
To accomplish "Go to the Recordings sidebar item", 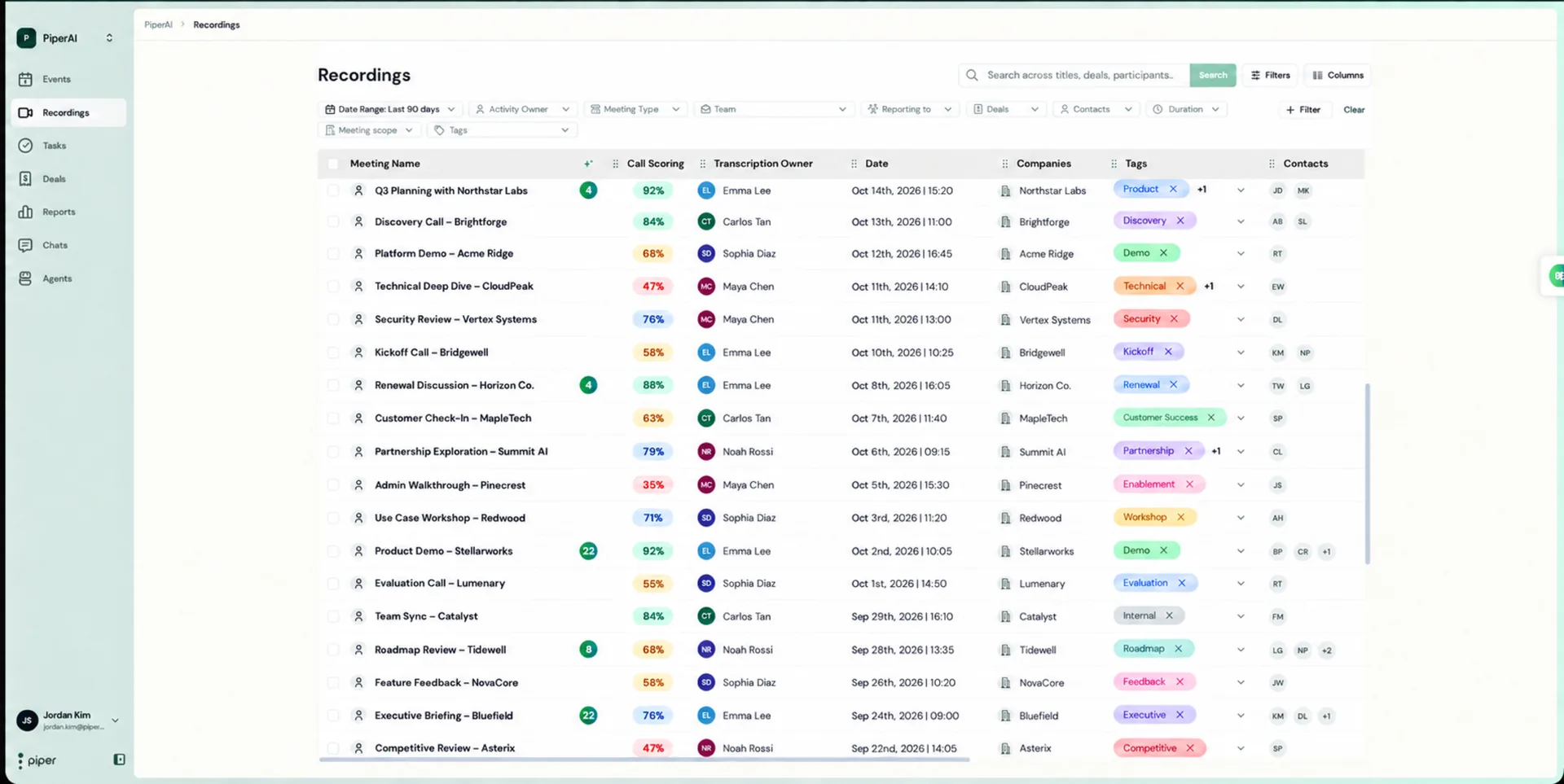I will coord(69,112).
